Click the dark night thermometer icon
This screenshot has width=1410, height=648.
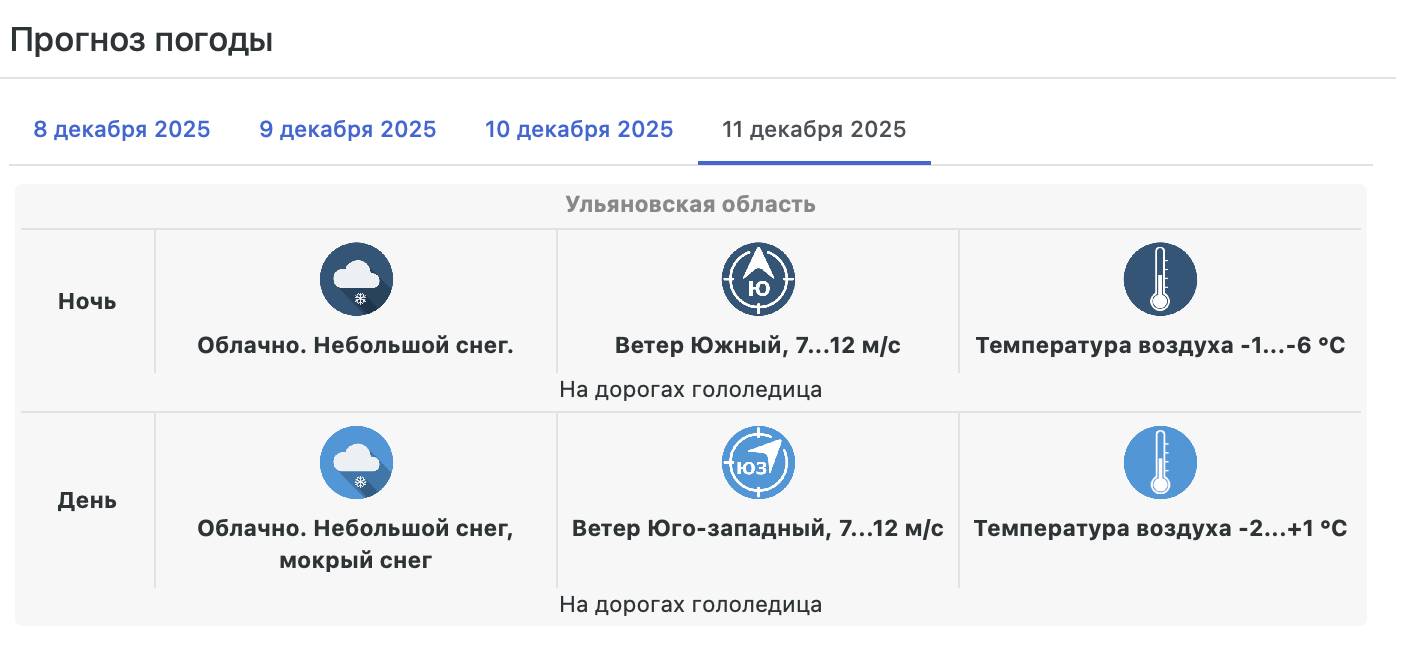click(x=1160, y=279)
